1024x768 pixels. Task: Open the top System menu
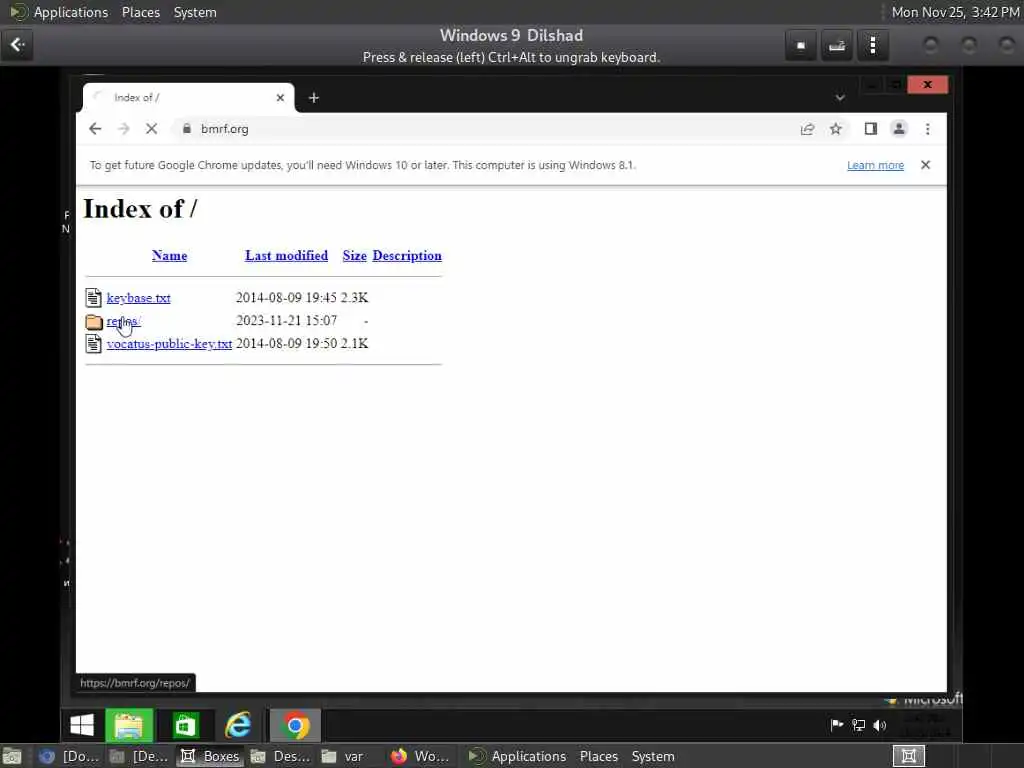tap(195, 12)
